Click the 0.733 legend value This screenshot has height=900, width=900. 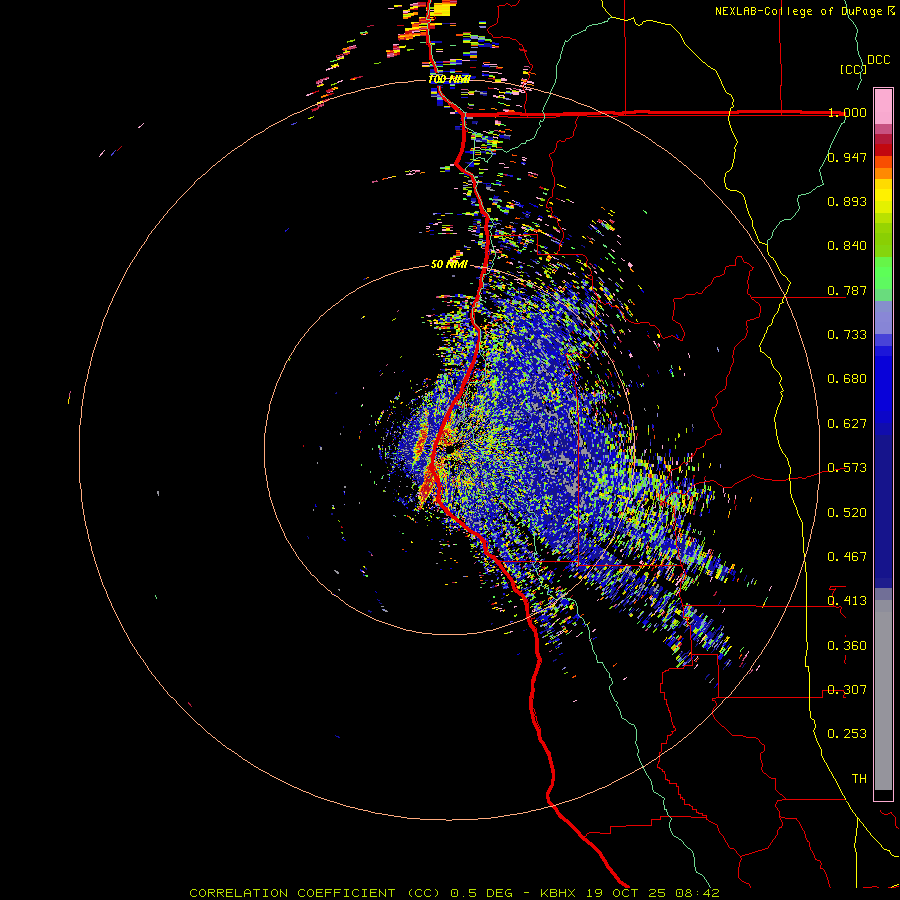point(847,335)
